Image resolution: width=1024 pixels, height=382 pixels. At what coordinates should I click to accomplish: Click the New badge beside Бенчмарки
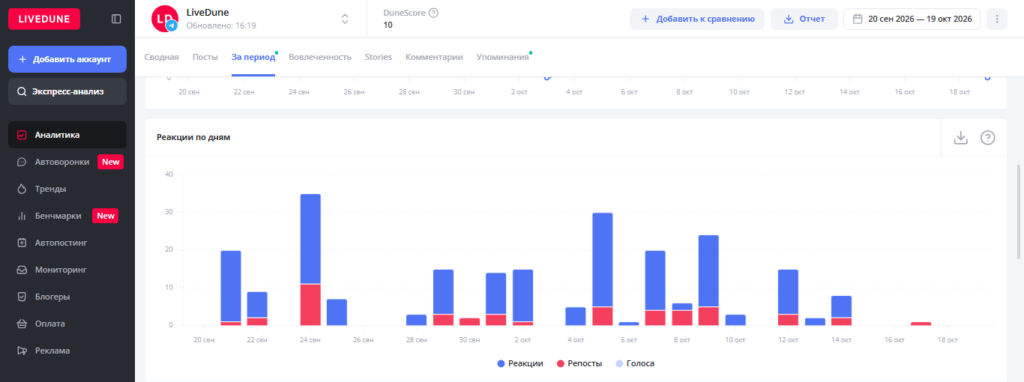pyautogui.click(x=105, y=215)
